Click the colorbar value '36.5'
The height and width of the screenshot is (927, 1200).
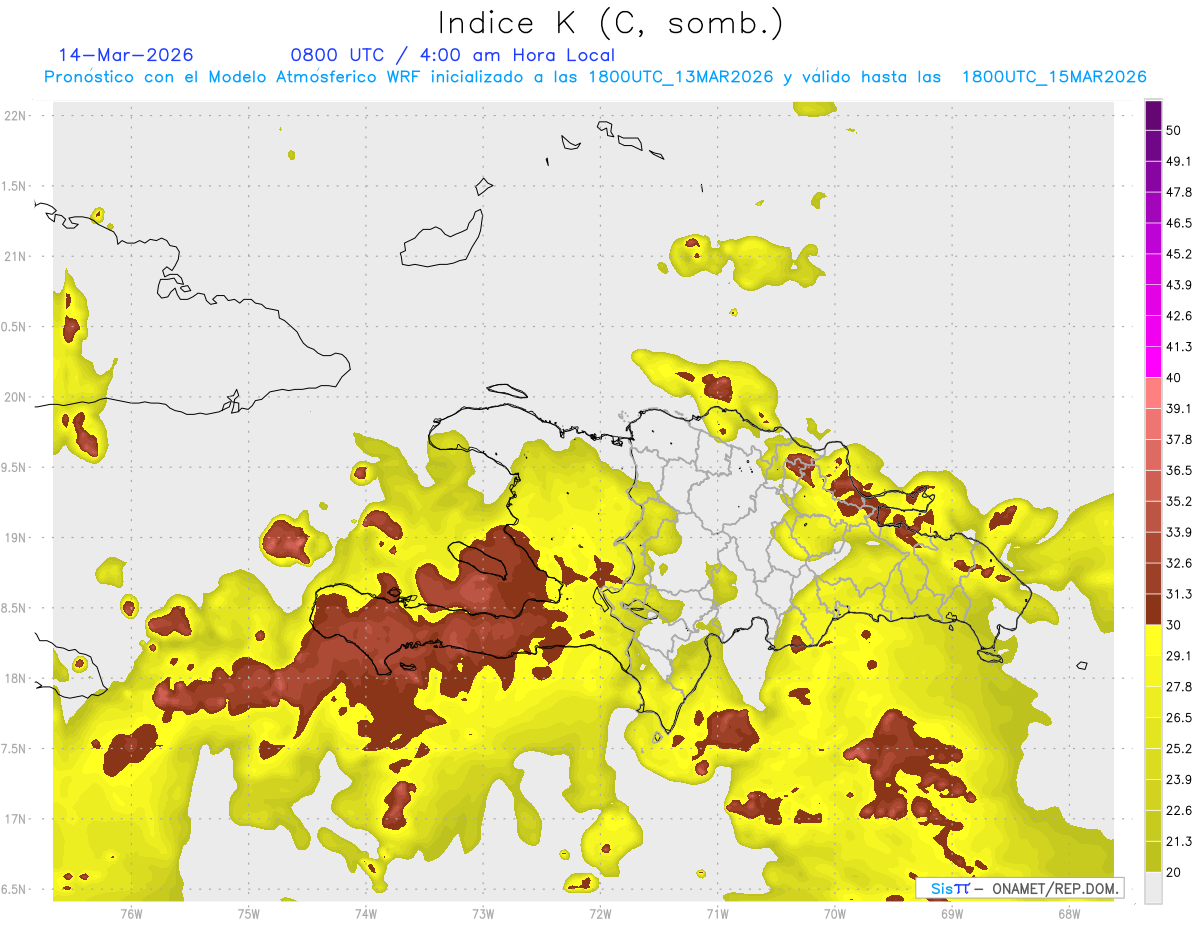click(x=1179, y=470)
